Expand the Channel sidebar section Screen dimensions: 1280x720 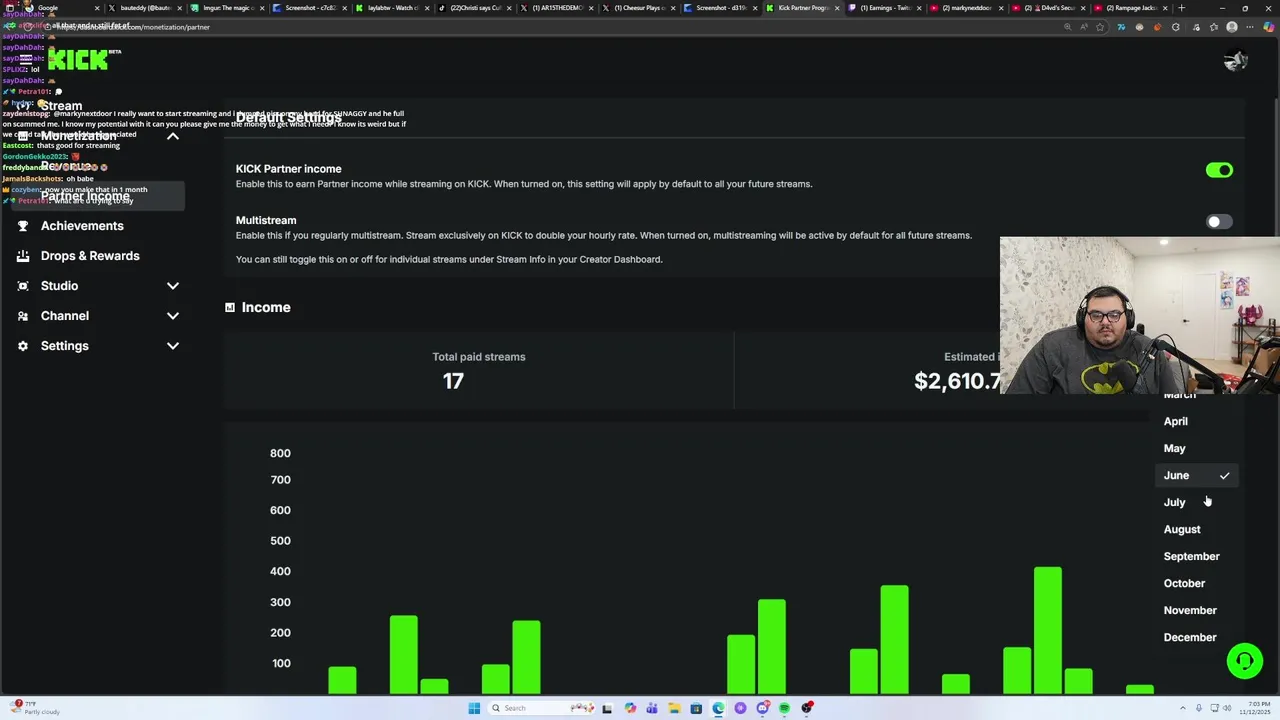[173, 316]
